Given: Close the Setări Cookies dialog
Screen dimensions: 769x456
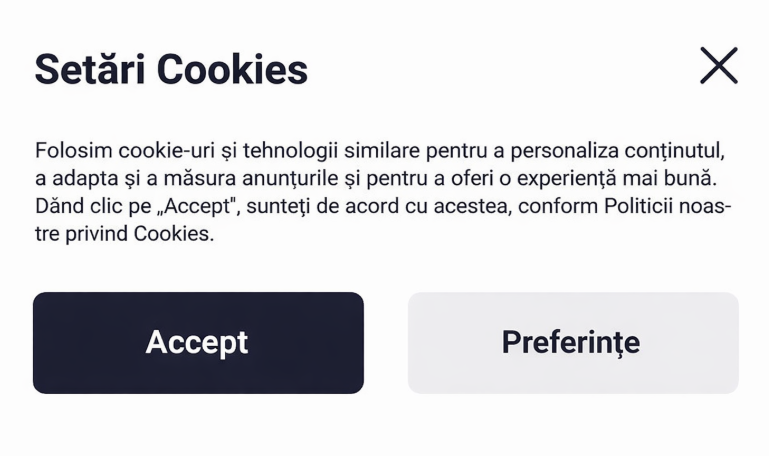Looking at the screenshot, I should 718,66.
